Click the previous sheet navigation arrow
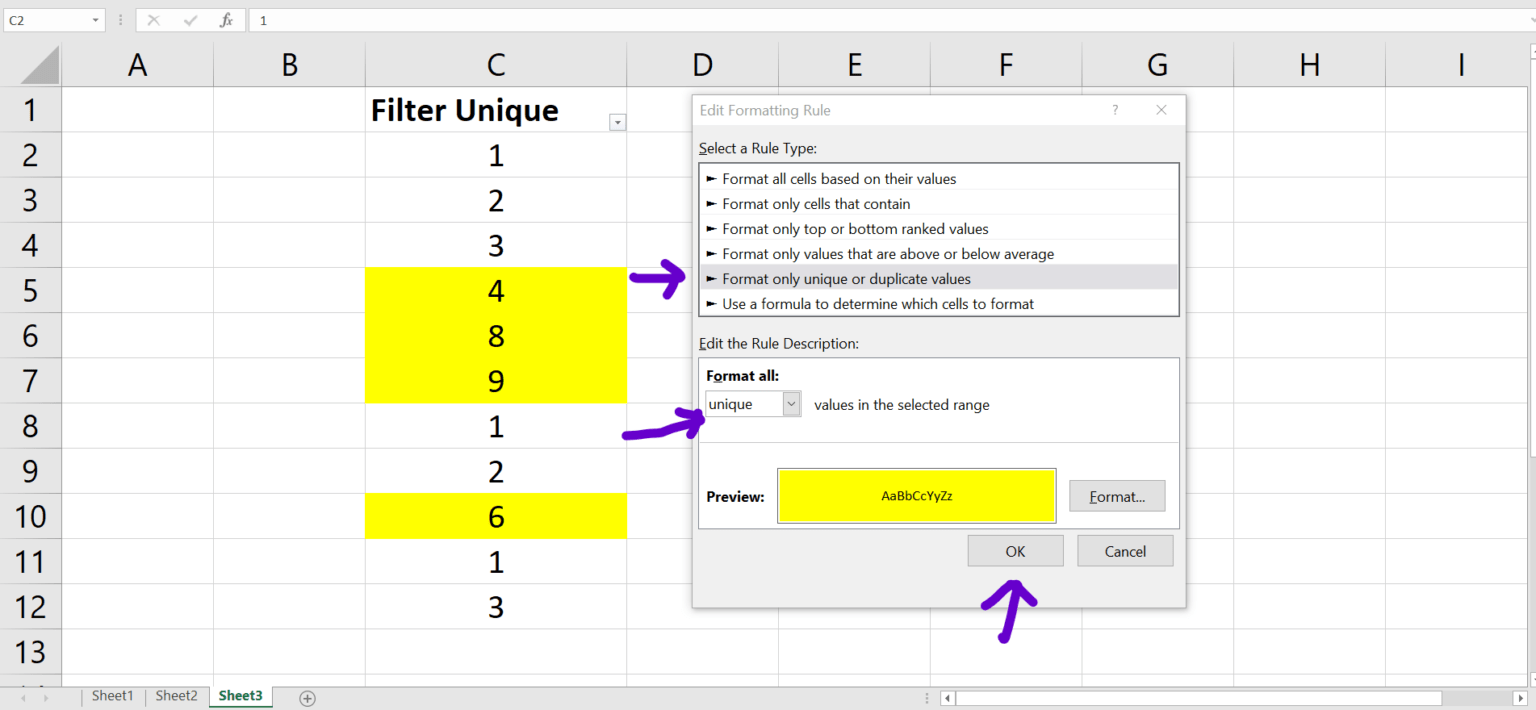This screenshot has height=710, width=1536. (x=22, y=697)
